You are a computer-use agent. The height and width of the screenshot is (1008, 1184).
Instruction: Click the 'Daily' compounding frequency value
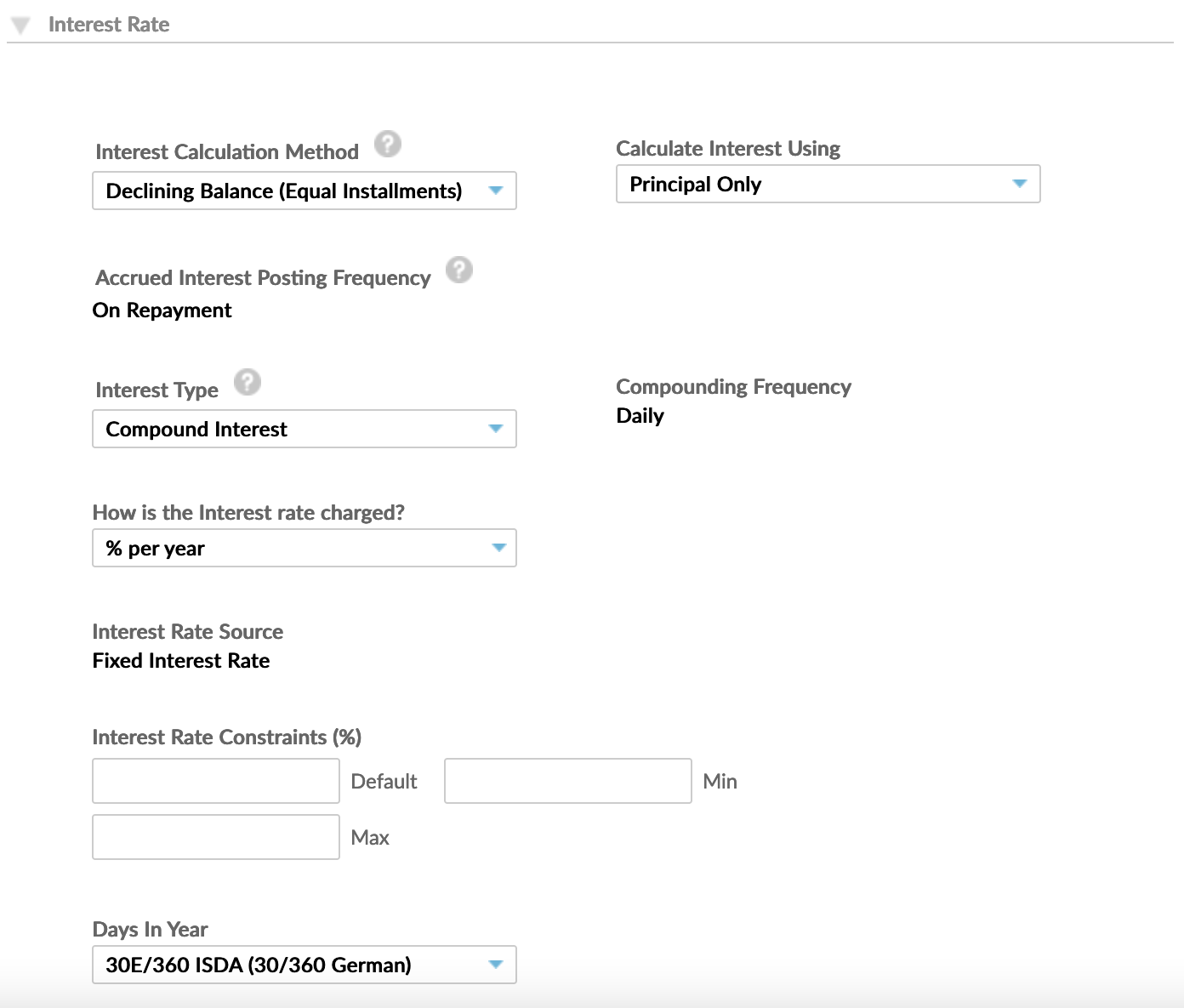640,416
